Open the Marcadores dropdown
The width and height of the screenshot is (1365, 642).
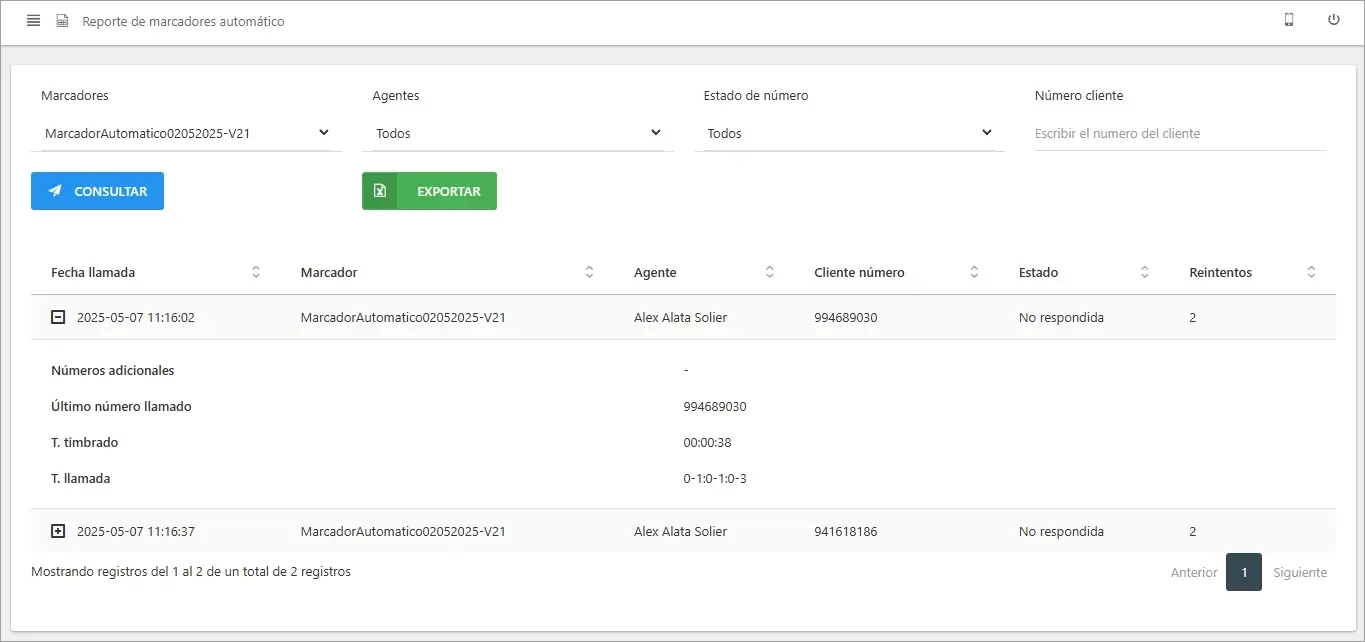tap(186, 133)
